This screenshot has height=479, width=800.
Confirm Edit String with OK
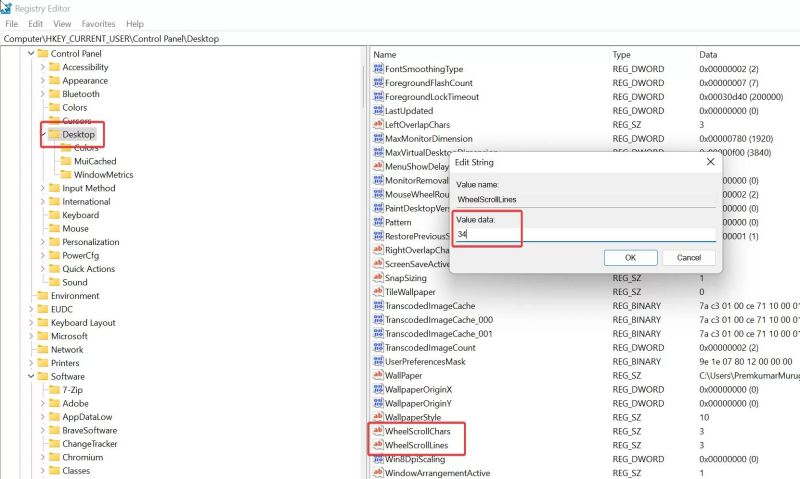pos(631,258)
